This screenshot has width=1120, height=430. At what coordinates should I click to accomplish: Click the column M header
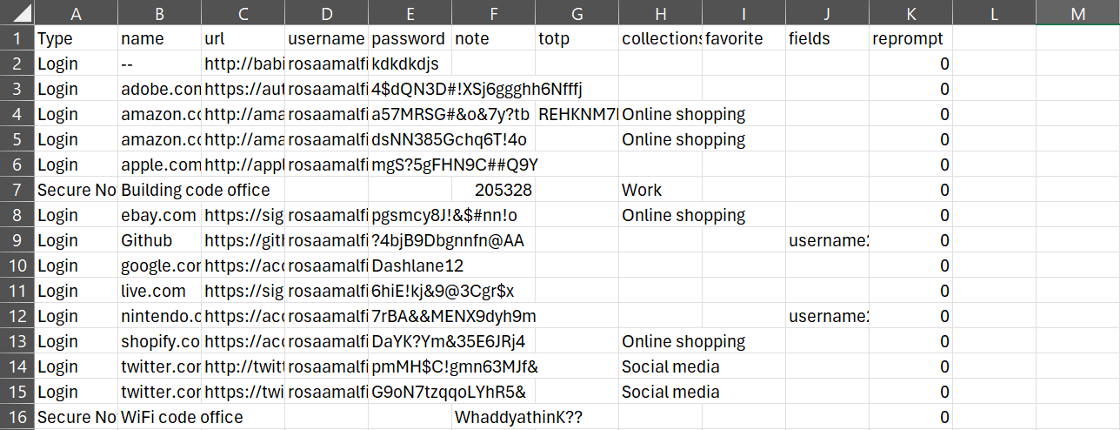(1077, 13)
